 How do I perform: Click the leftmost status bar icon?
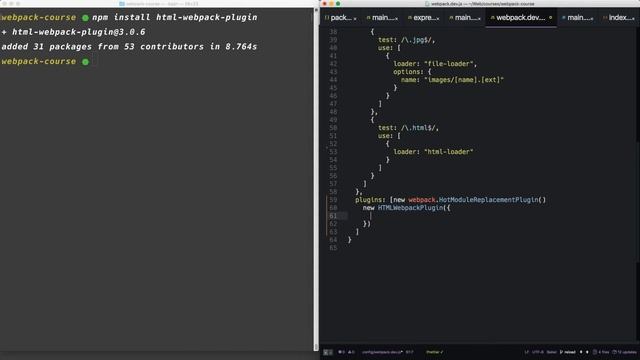[x=328, y=352]
